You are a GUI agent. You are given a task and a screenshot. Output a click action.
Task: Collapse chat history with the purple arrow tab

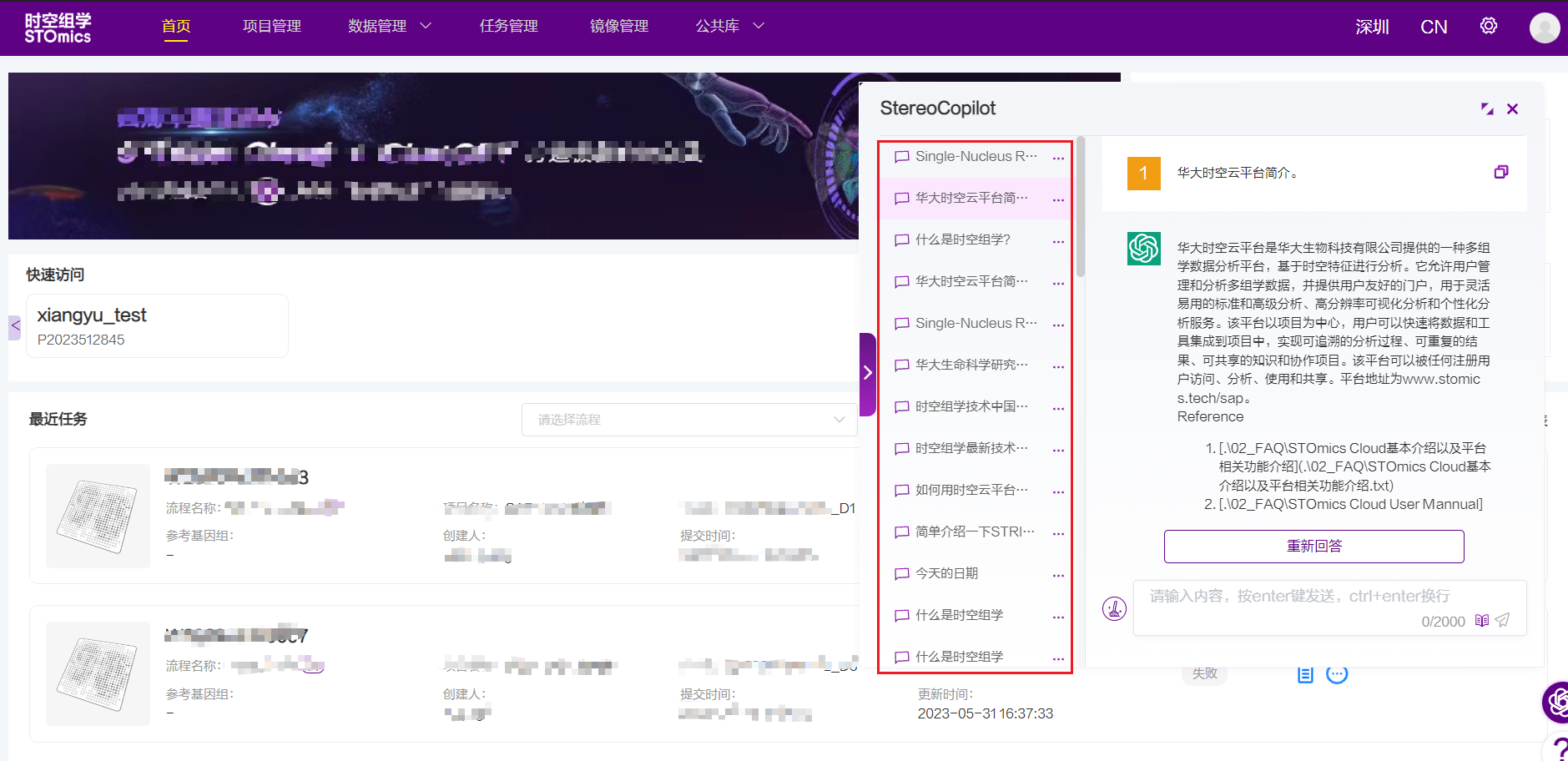click(x=868, y=373)
